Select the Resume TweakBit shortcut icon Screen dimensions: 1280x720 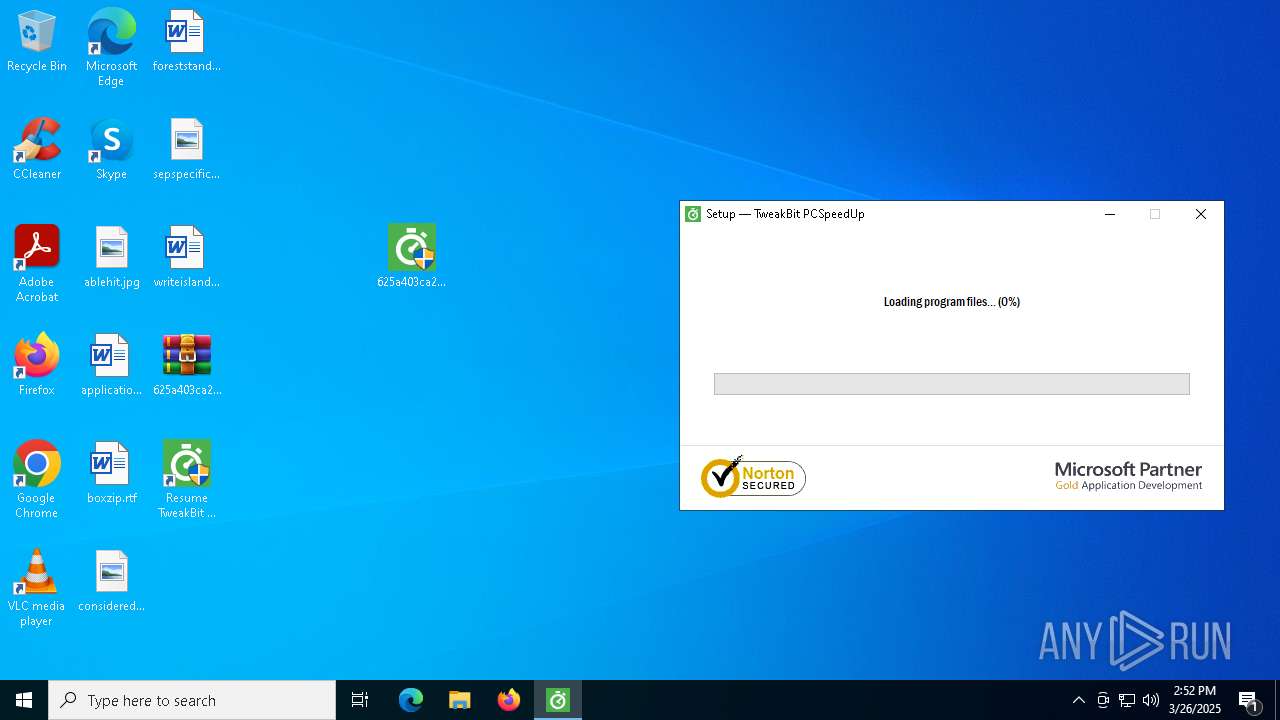pos(186,480)
